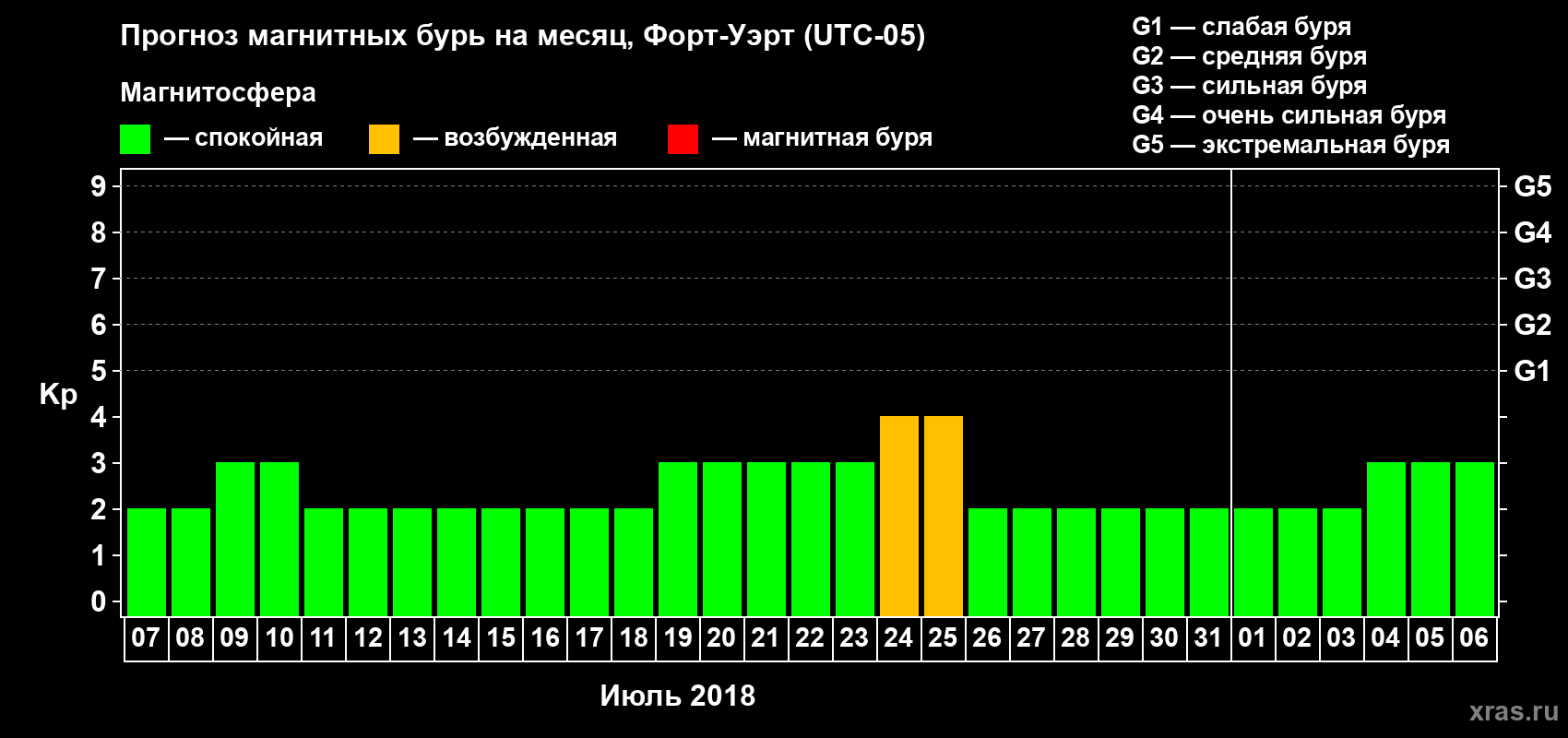This screenshot has height=738, width=1568.
Task: Click the red magnetic storm legend swatch
Action: (x=683, y=139)
